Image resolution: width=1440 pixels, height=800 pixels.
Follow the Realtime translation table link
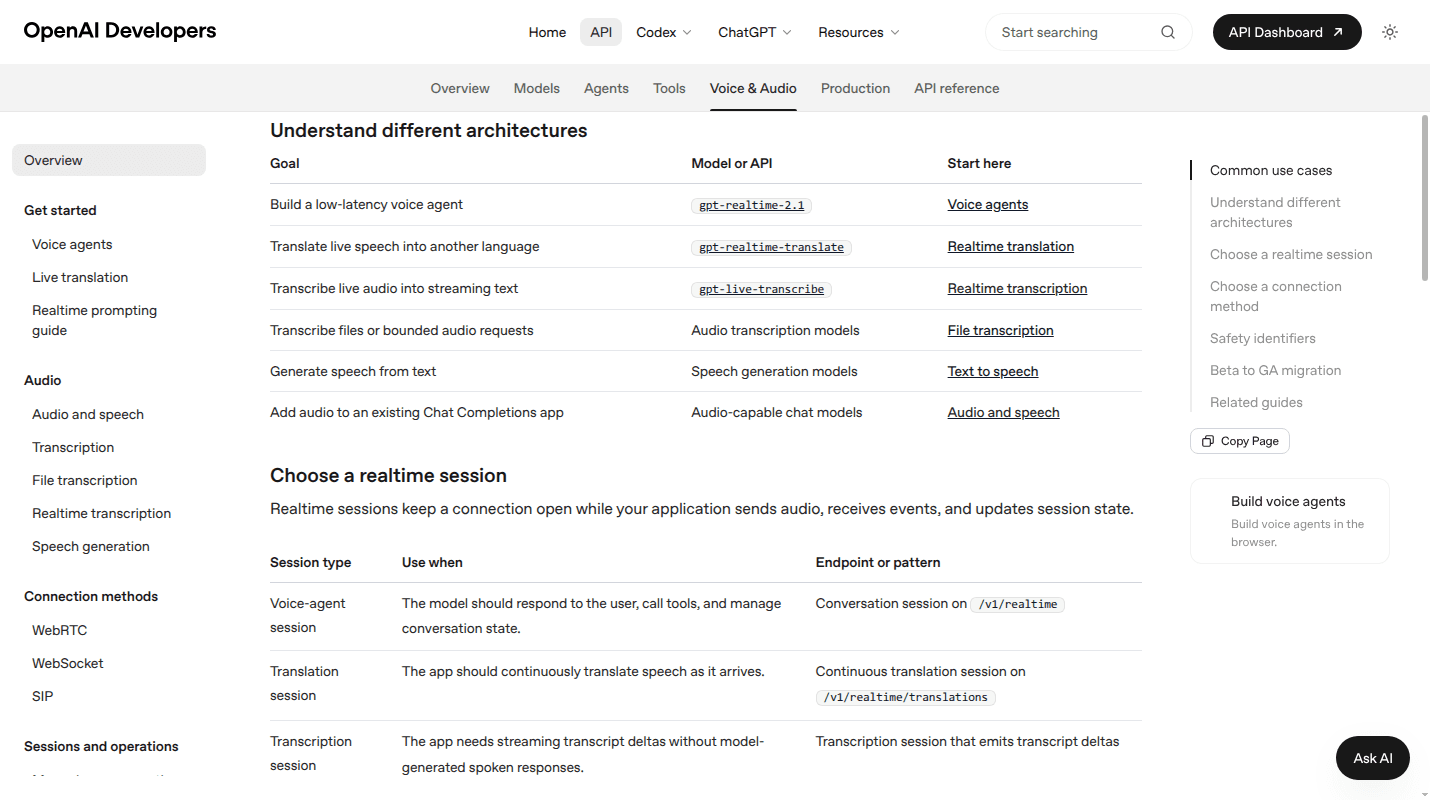pyautogui.click(x=1011, y=246)
